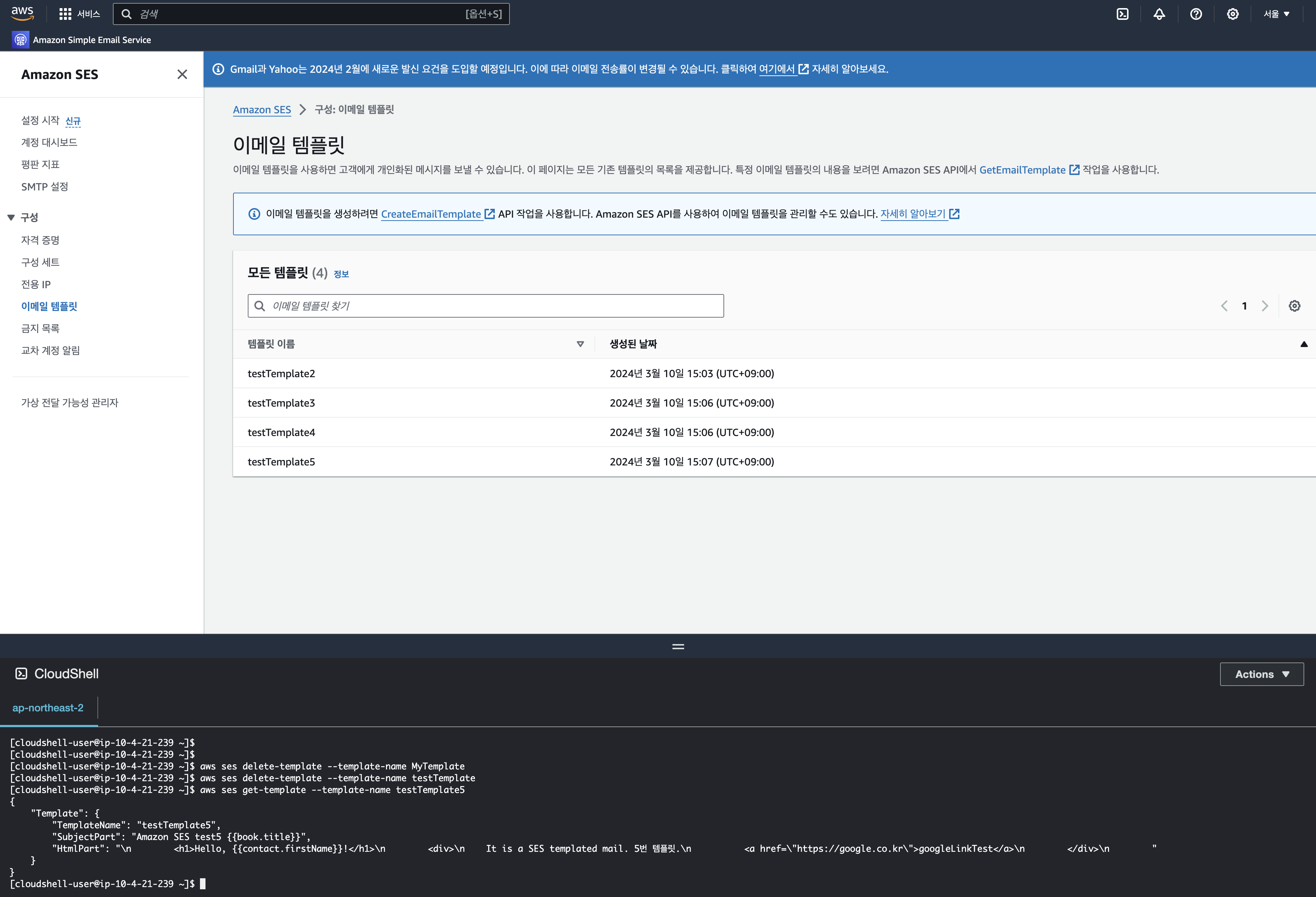Open 전용 IP in the sidebar

36,284
